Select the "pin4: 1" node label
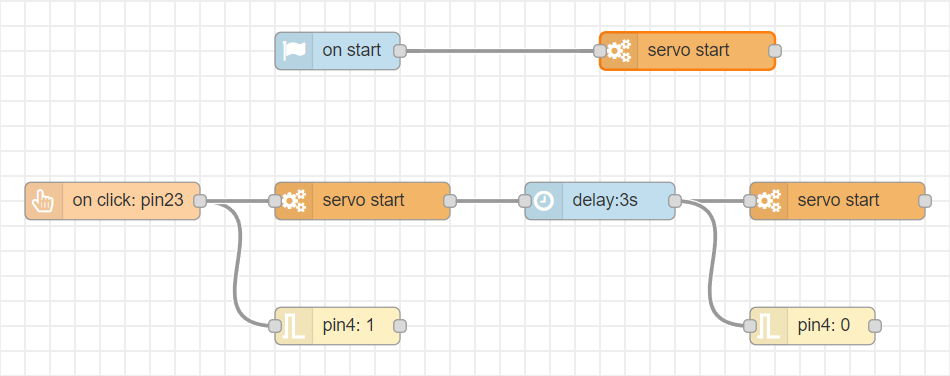 (348, 326)
